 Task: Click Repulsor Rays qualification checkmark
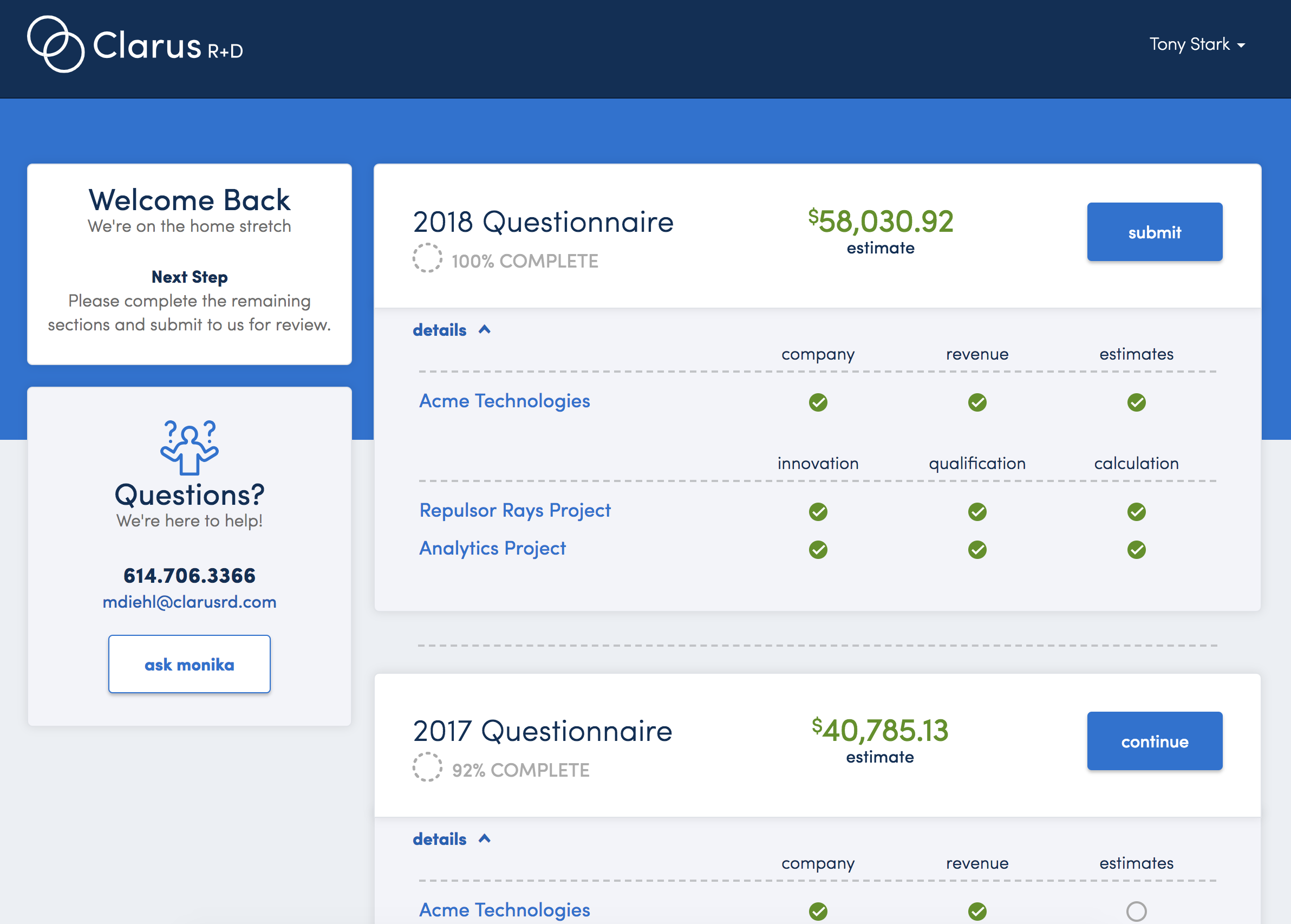[977, 511]
